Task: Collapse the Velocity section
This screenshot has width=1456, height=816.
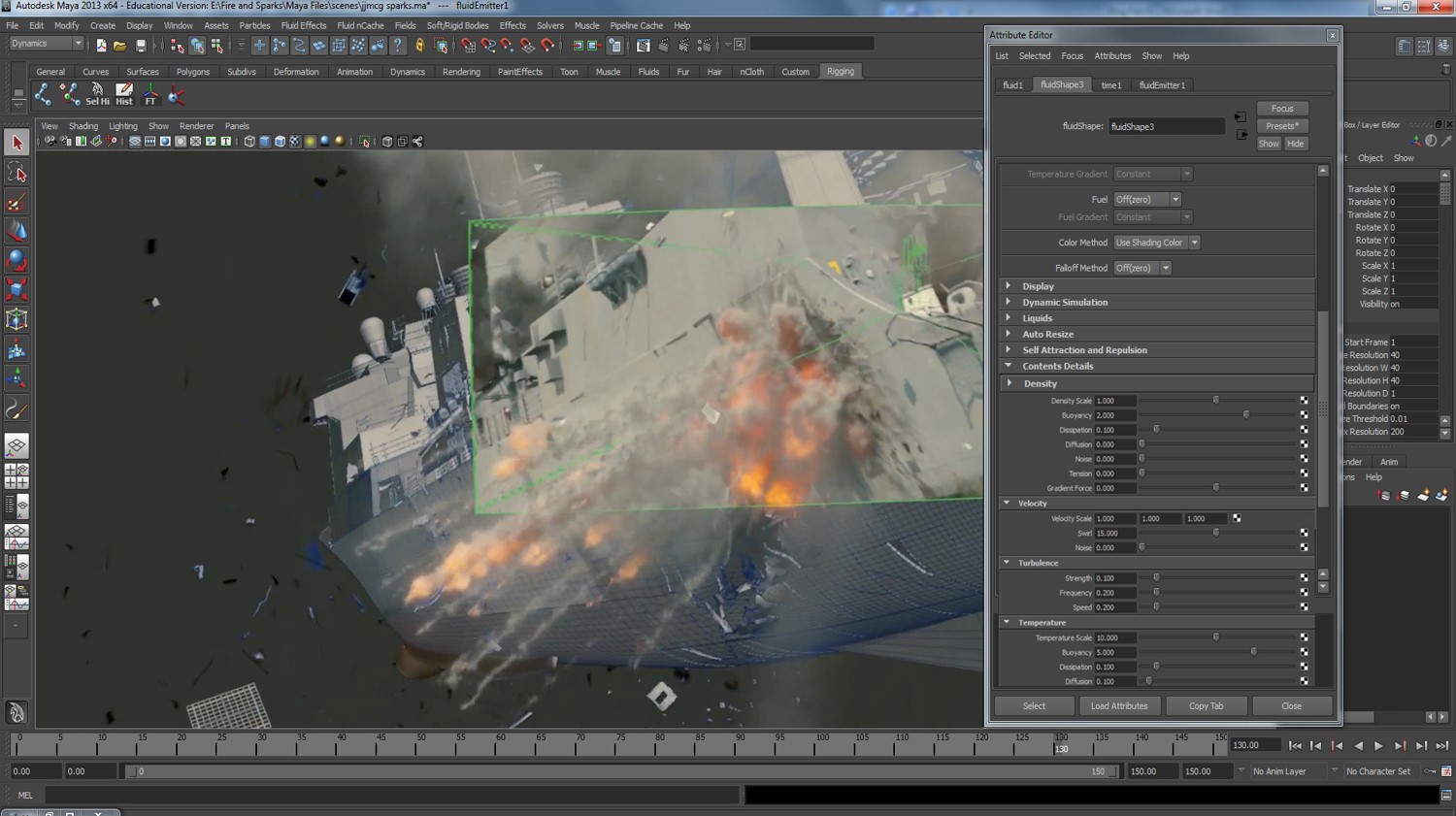Action: coord(1007,503)
